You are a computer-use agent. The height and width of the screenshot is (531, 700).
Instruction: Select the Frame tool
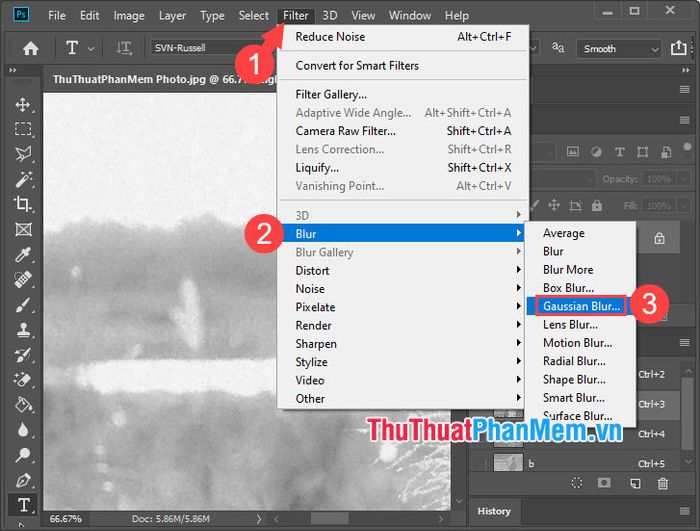click(23, 230)
